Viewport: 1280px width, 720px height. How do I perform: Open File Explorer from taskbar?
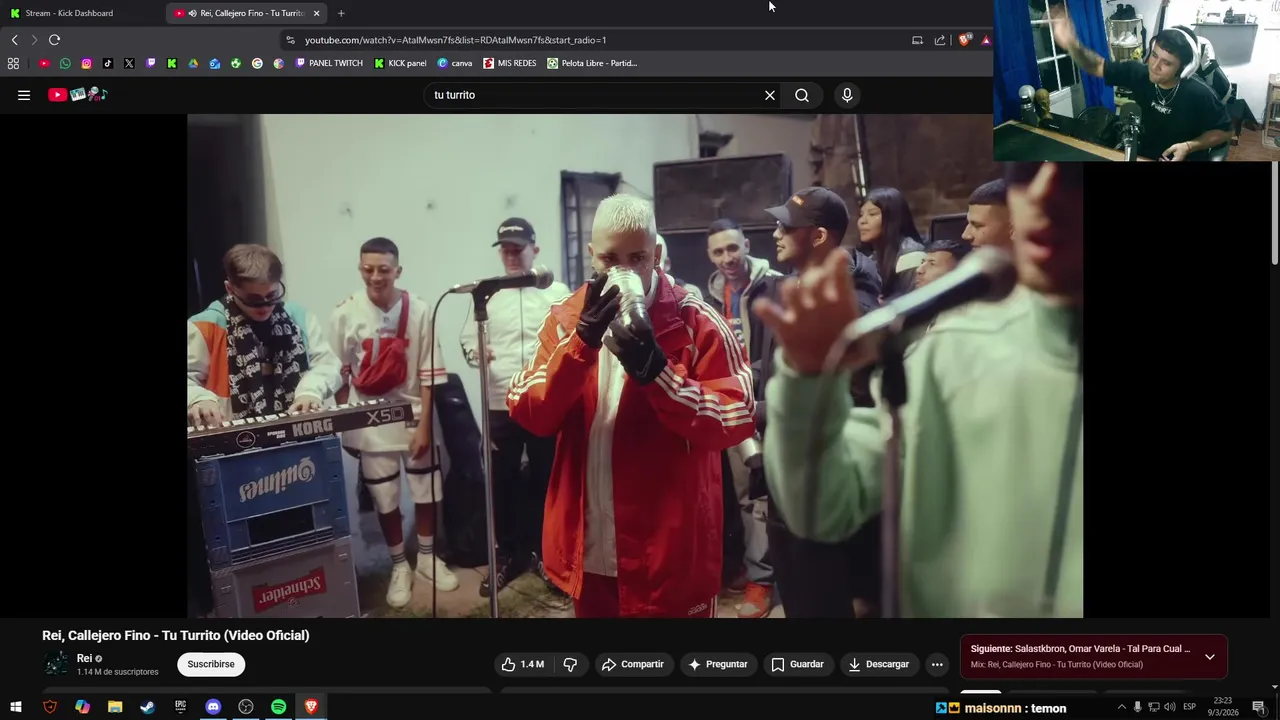(x=115, y=707)
